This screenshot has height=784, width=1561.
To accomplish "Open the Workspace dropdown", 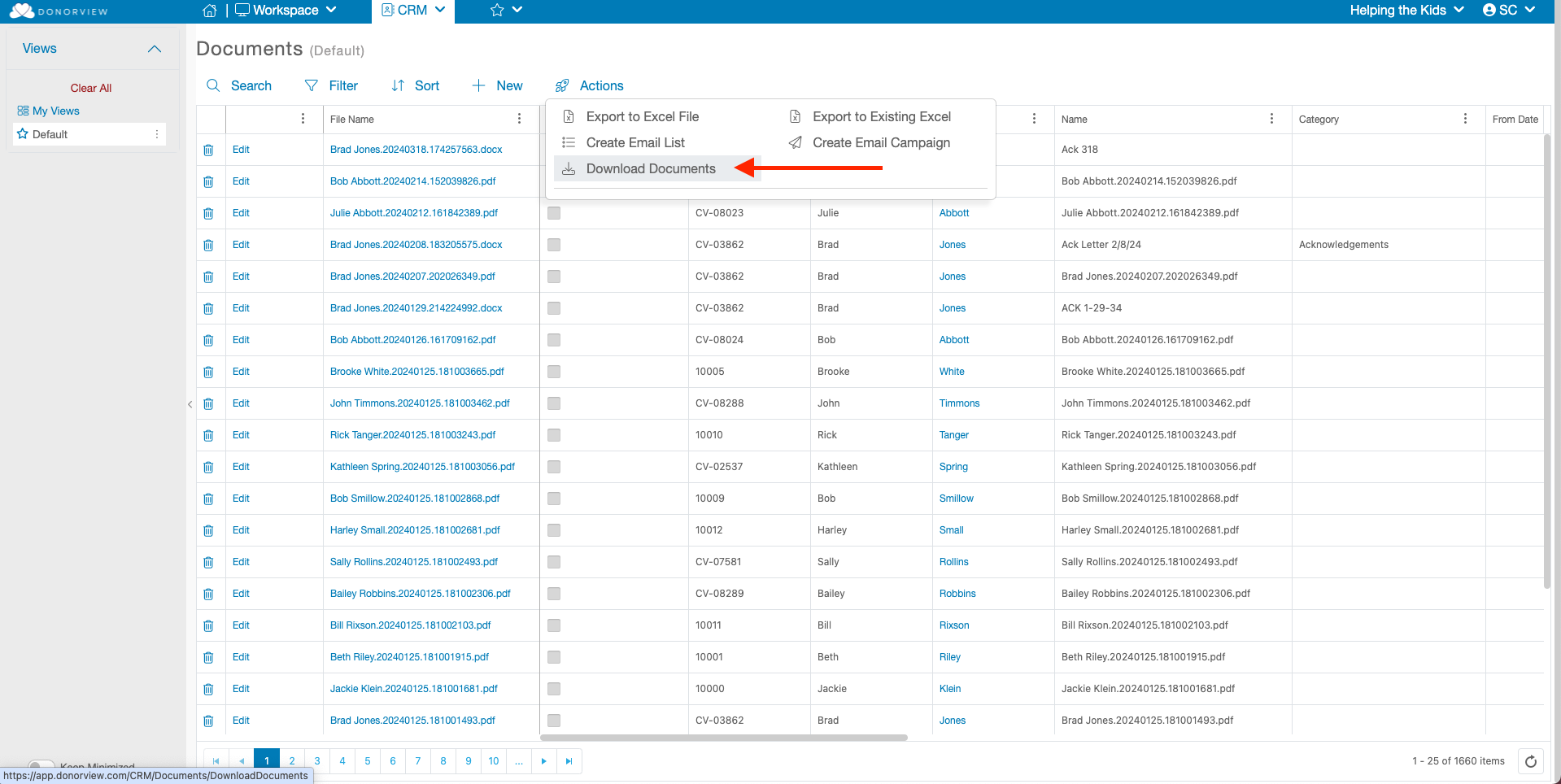I will point(286,11).
